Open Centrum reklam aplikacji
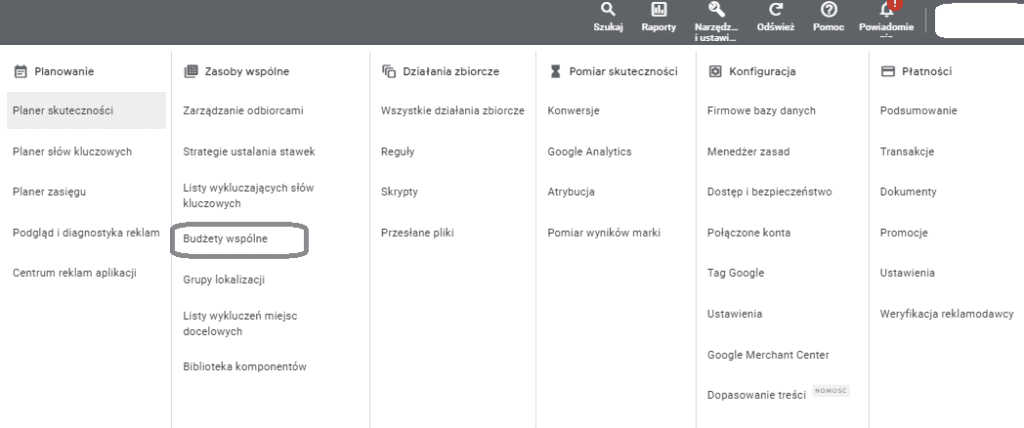1024x428 pixels. (x=74, y=273)
